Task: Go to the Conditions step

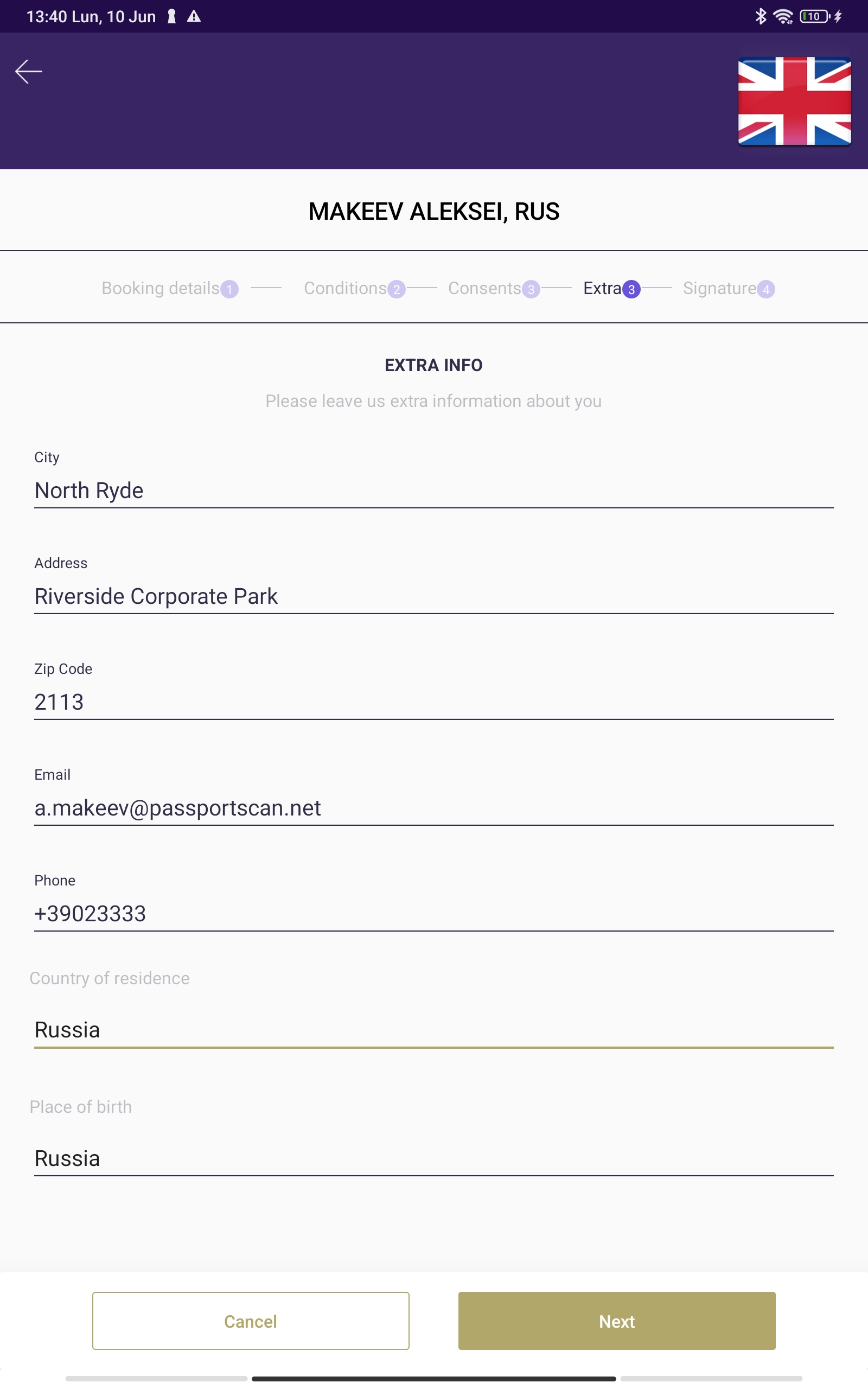Action: pos(345,288)
